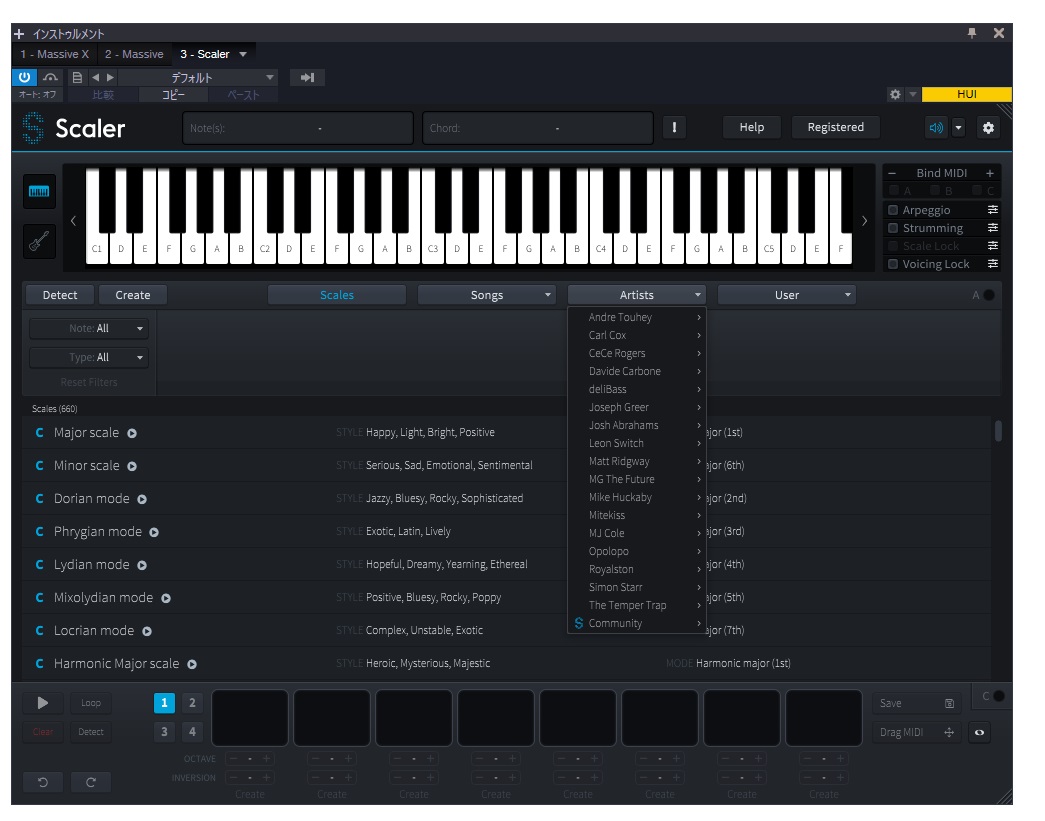This screenshot has height=821, width=1045.
Task: Click the Drag MIDI move icon
Action: pos(949,732)
